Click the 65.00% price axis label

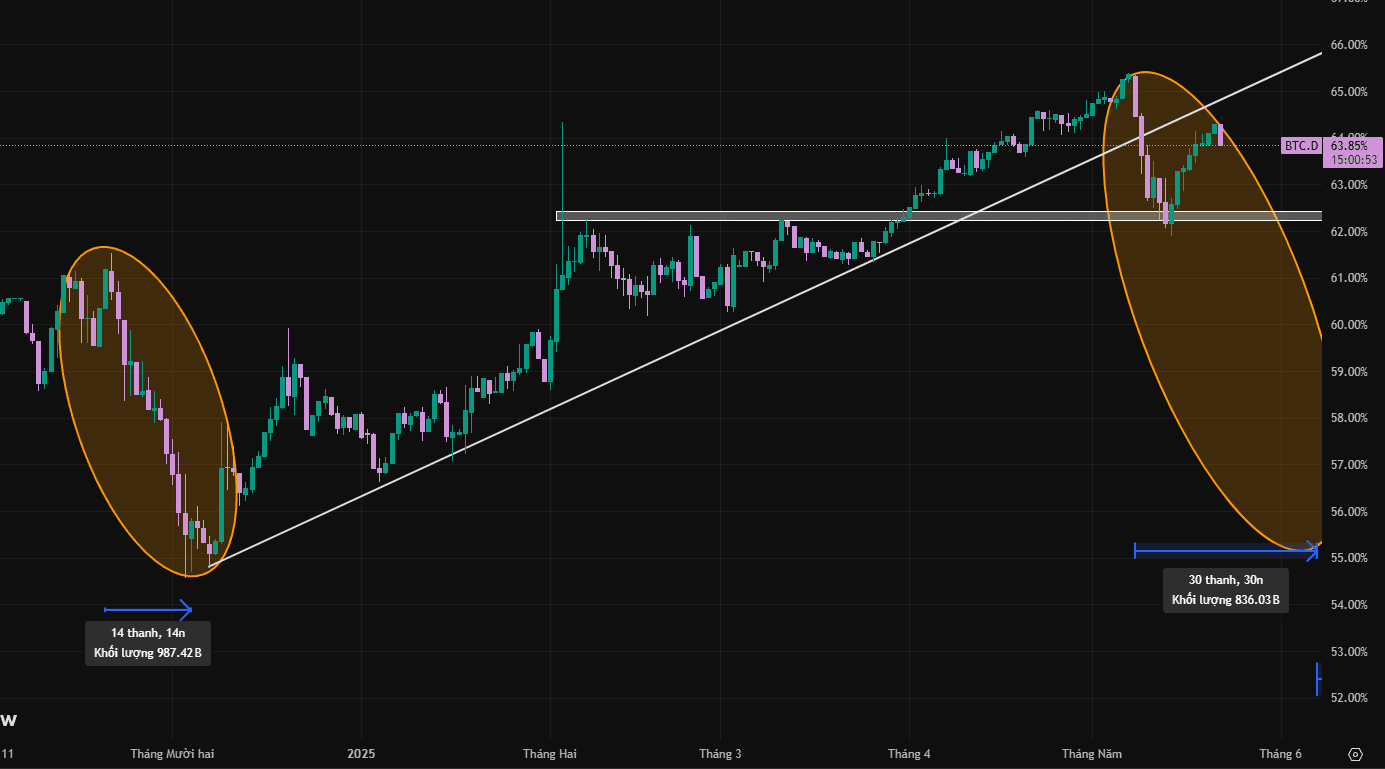[1349, 92]
